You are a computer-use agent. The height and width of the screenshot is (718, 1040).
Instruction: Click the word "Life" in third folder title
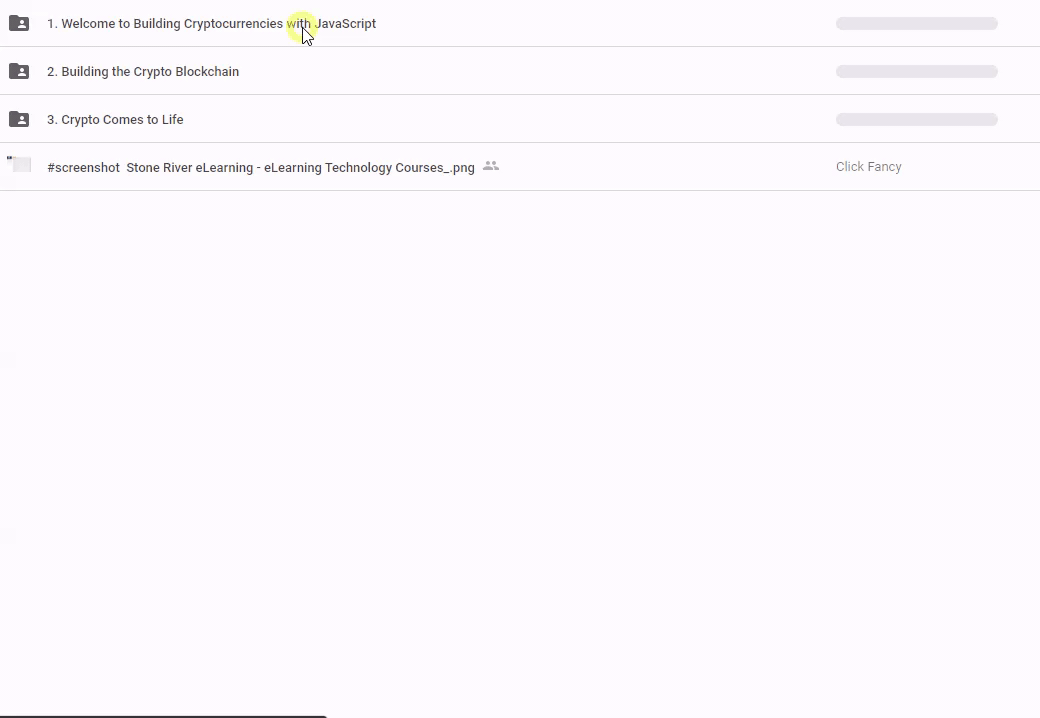(x=172, y=120)
